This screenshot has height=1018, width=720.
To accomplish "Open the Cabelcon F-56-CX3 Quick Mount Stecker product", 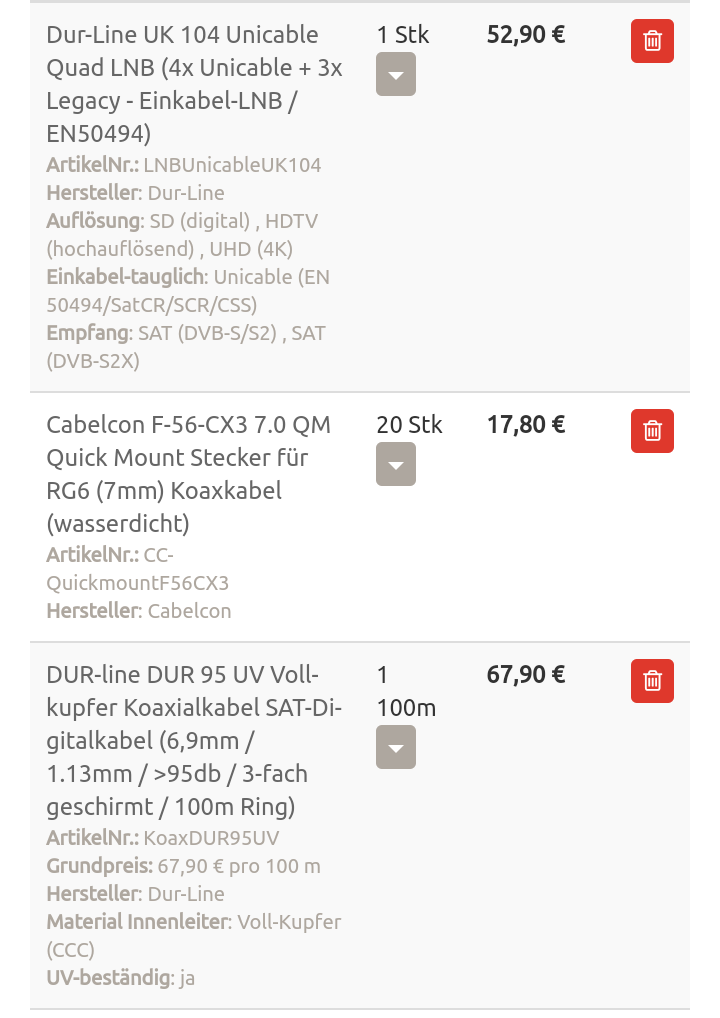I will (x=178, y=474).
